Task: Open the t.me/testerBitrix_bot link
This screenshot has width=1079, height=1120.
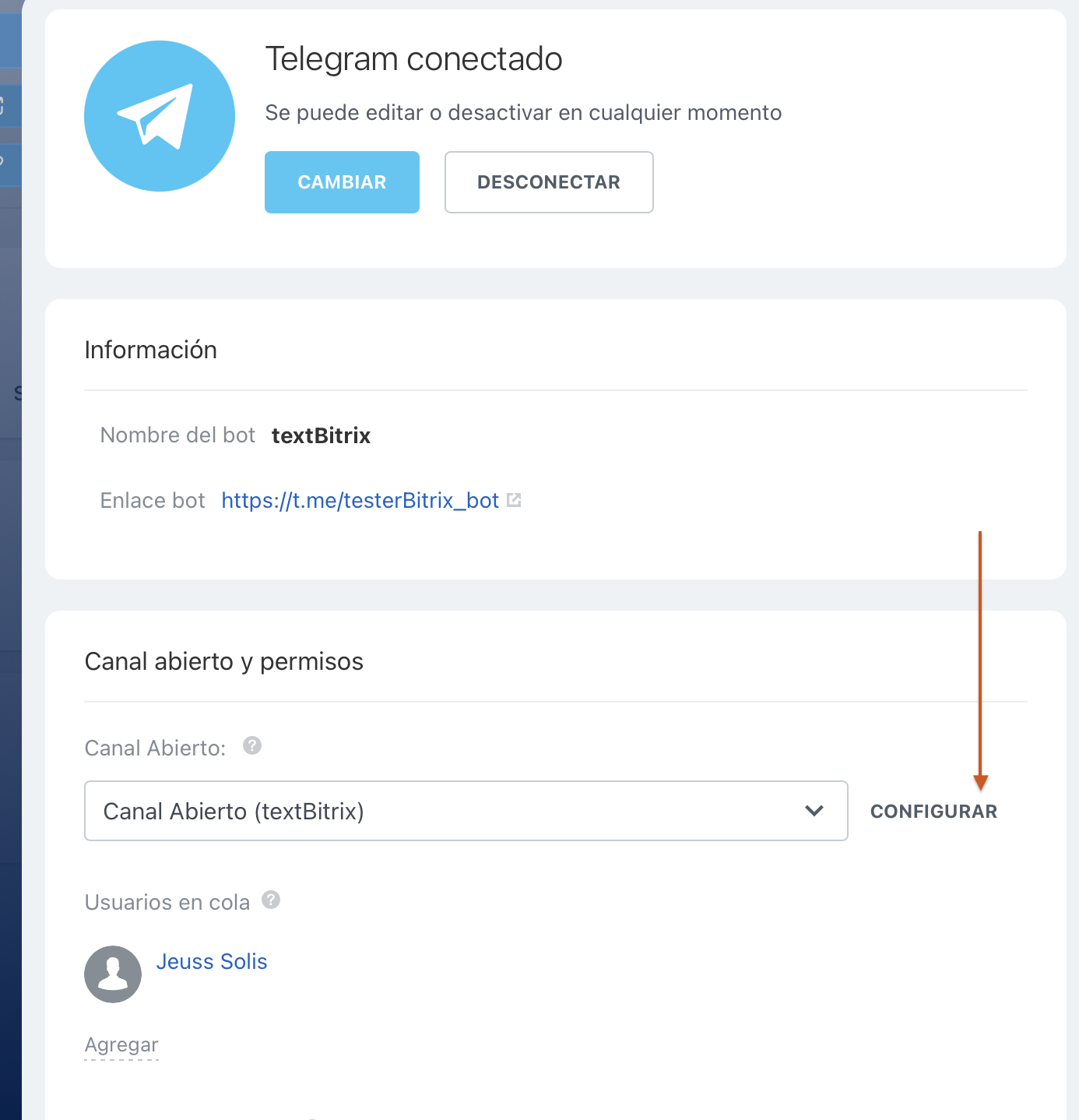Action: 360,500
